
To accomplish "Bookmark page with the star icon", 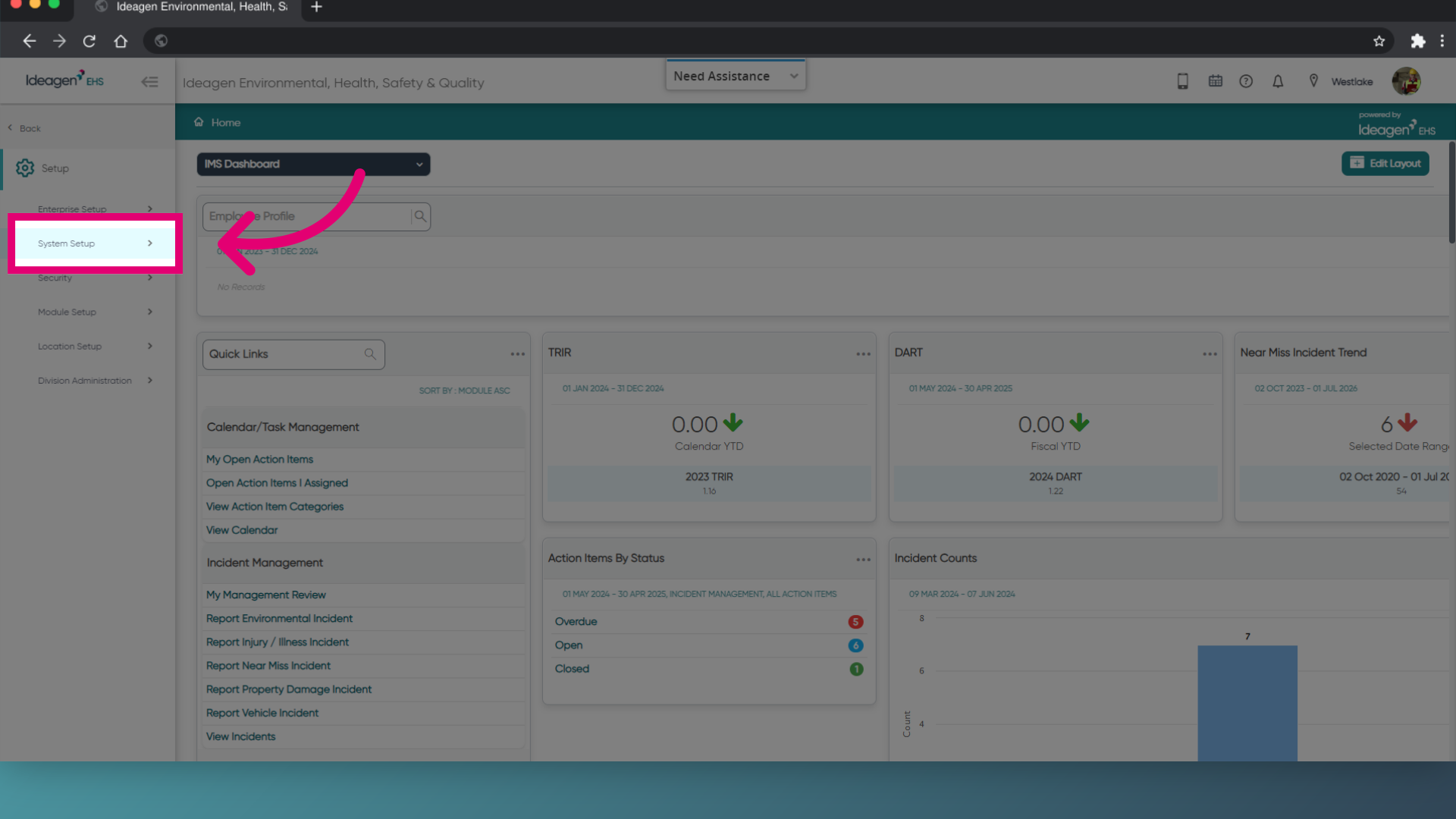I will pos(1379,41).
